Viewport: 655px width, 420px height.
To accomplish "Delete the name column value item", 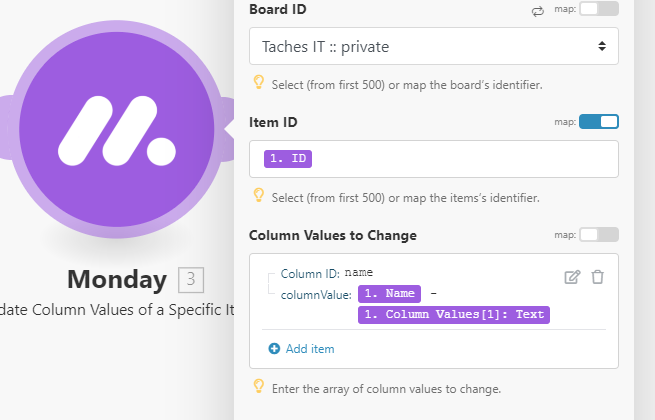I will click(597, 277).
